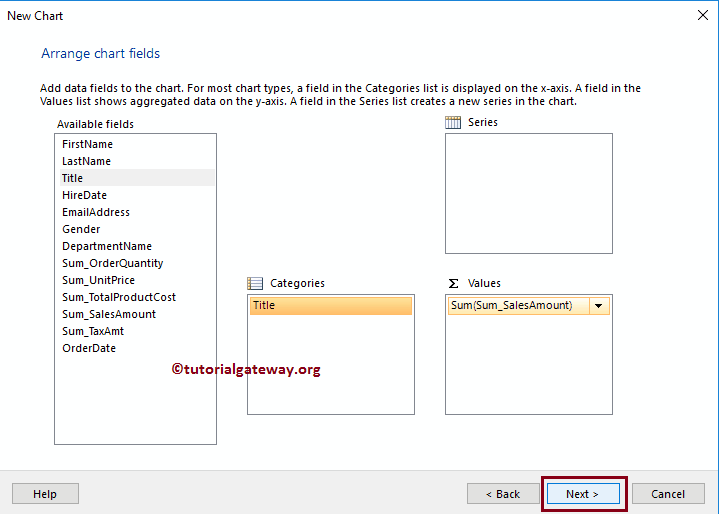
Task: Click the Series table icon
Action: pyautogui.click(x=453, y=123)
